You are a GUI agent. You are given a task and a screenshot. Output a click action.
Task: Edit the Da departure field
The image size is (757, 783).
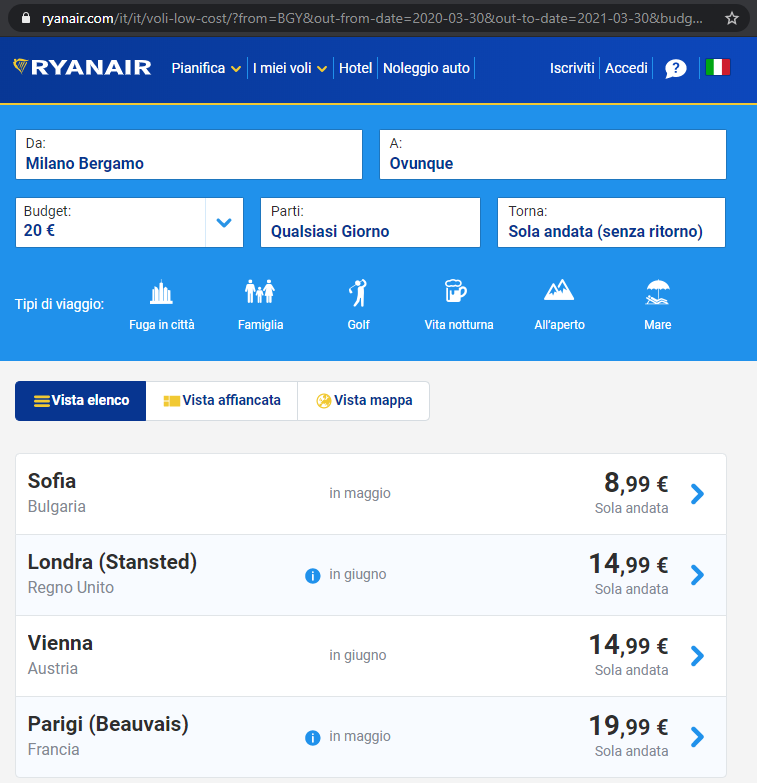[x=189, y=154]
